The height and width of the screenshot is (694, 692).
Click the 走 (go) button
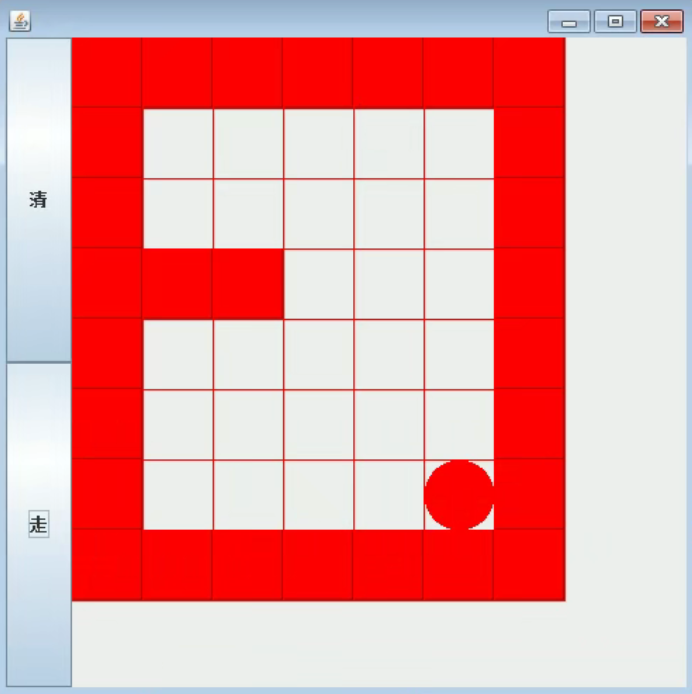39,524
